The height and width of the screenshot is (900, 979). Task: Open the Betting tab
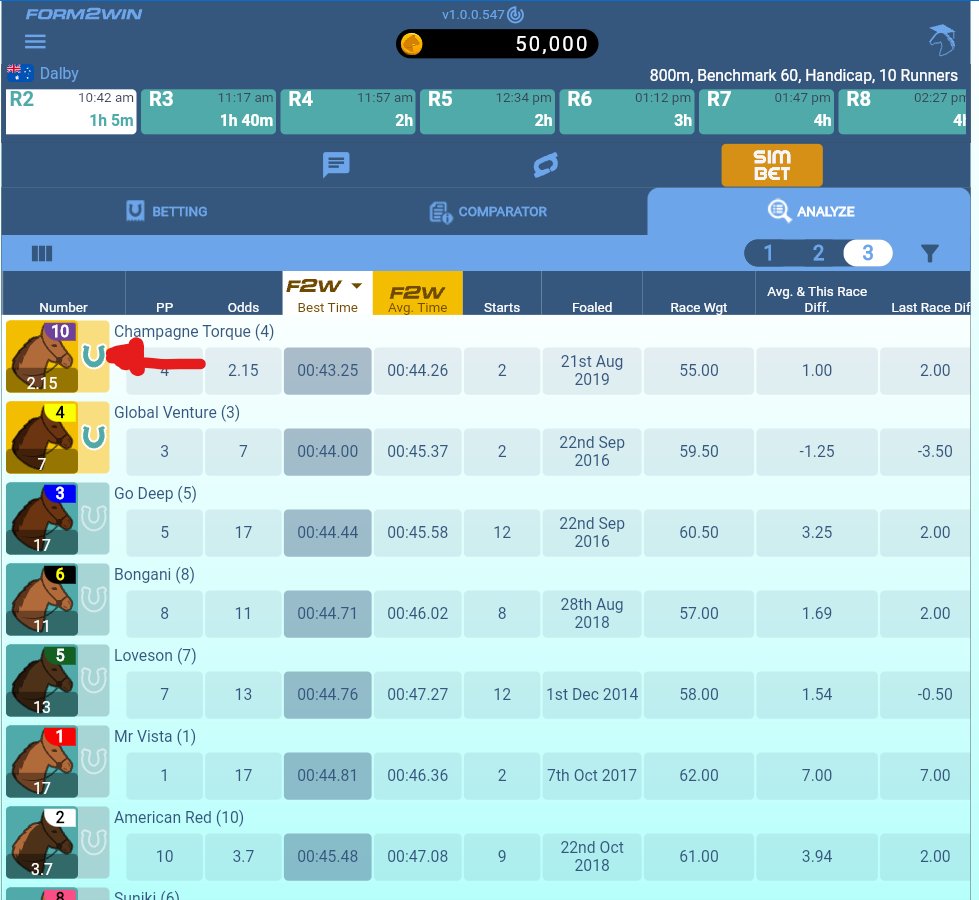pyautogui.click(x=167, y=211)
